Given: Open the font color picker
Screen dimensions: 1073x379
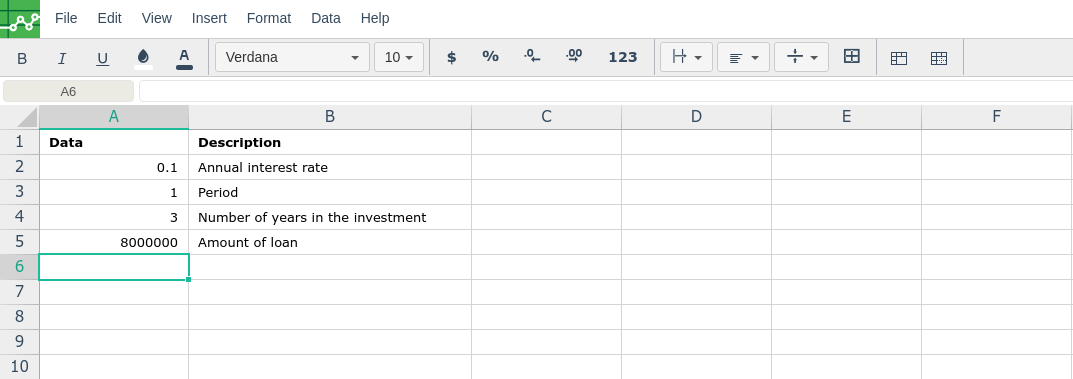Looking at the screenshot, I should point(184,58).
